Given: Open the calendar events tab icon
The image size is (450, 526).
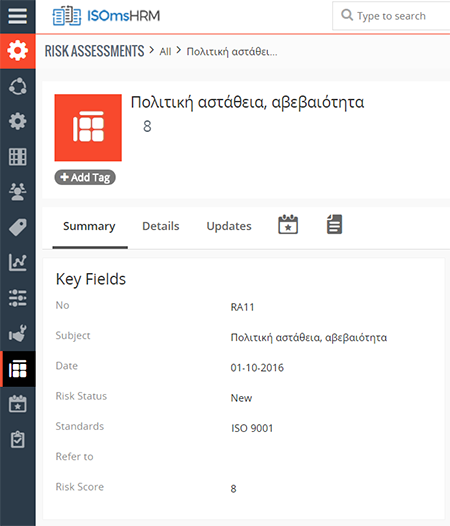Looking at the screenshot, I should (x=288, y=224).
